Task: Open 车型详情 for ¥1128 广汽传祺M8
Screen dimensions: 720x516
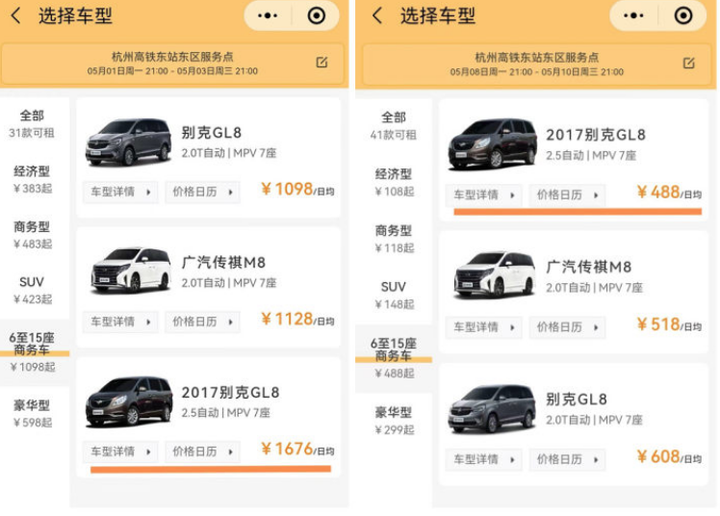Action: point(120,322)
